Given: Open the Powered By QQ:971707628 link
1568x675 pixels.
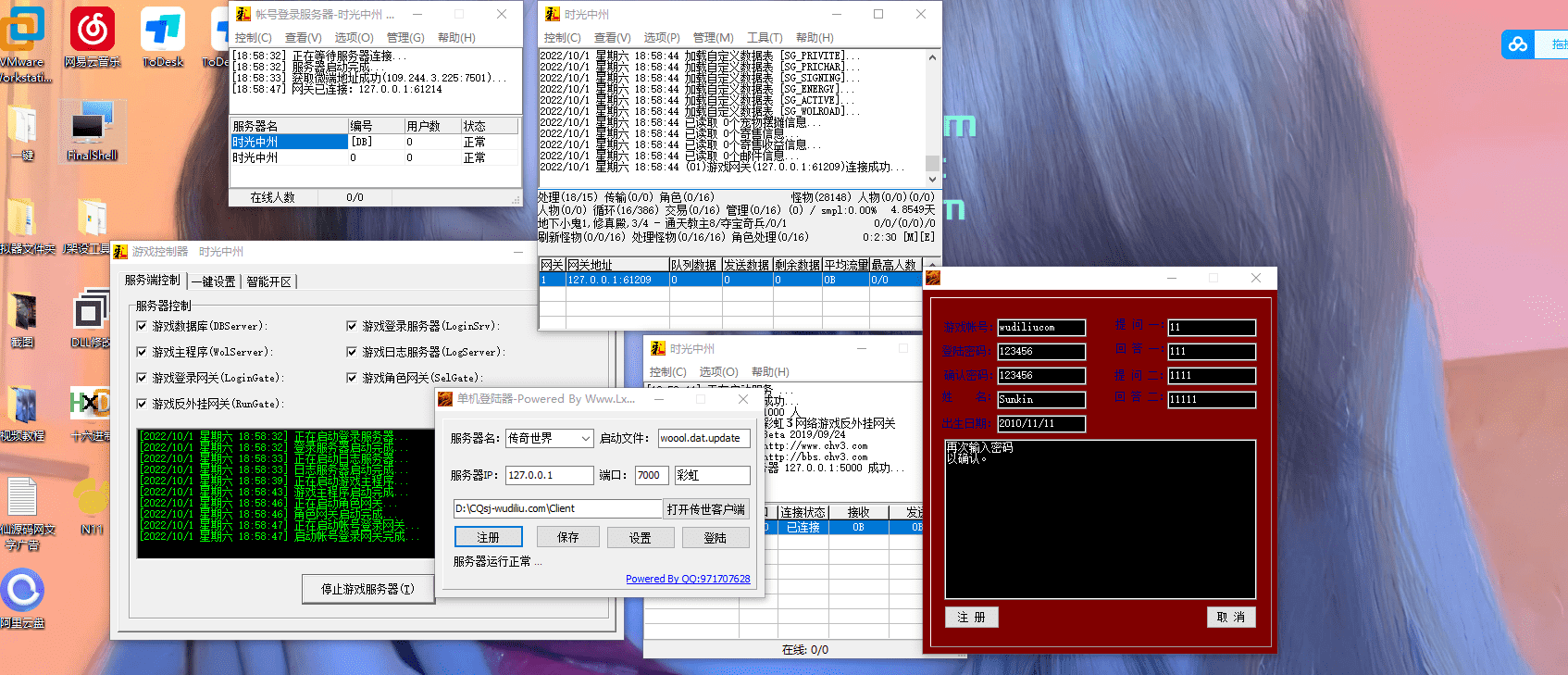Looking at the screenshot, I should coord(688,579).
